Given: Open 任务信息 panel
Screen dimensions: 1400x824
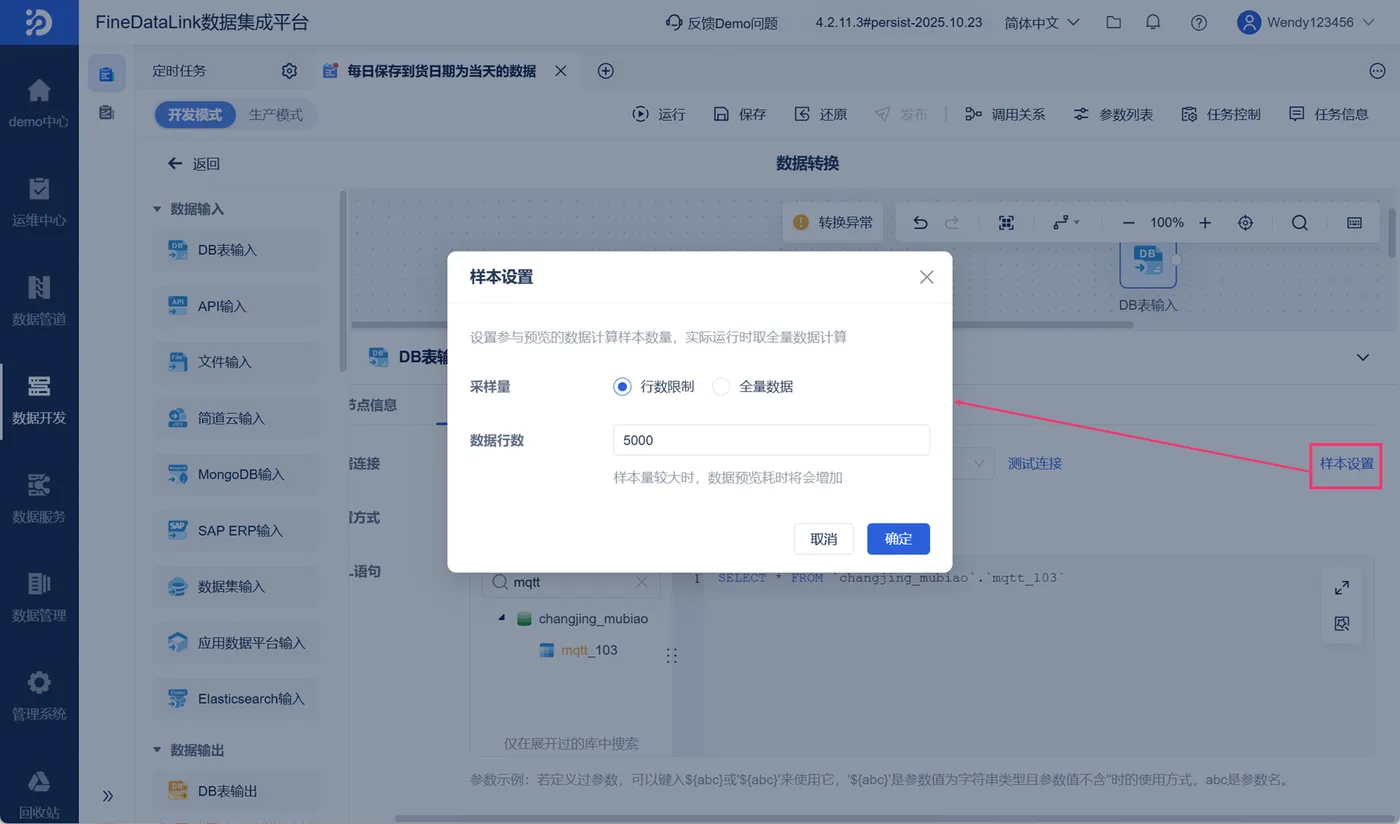Looking at the screenshot, I should [x=1329, y=114].
